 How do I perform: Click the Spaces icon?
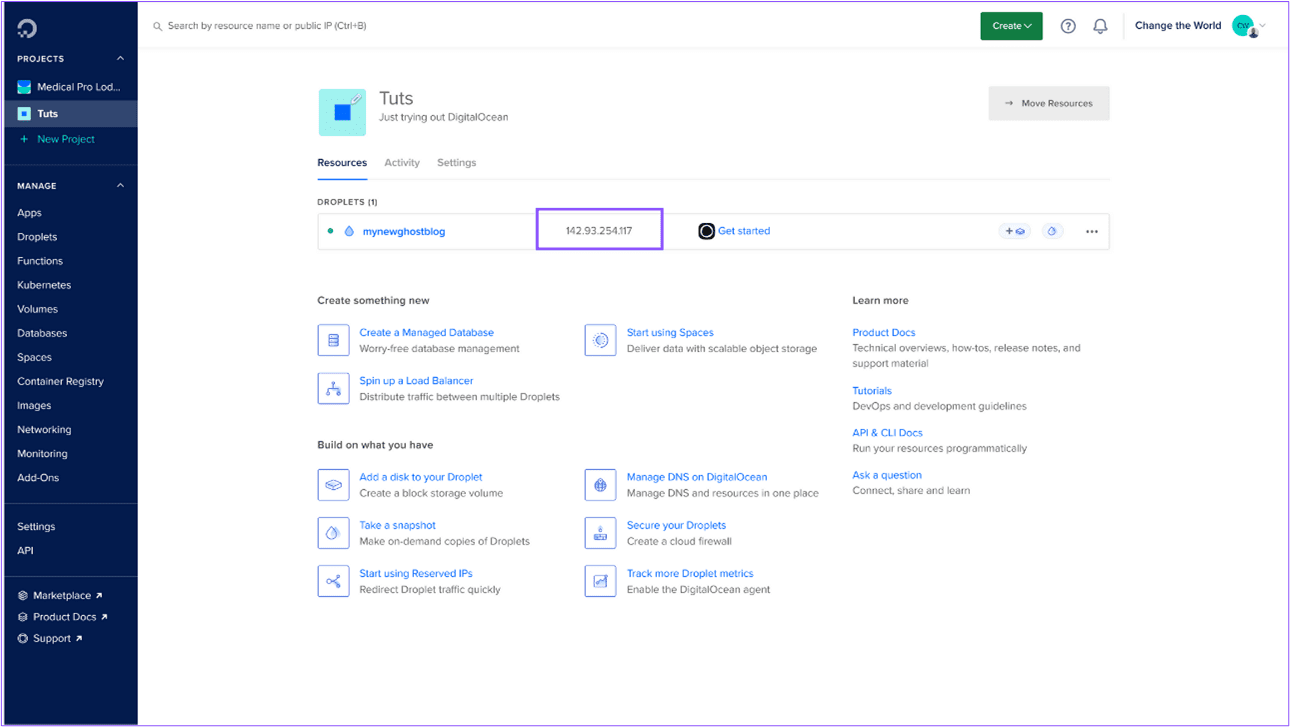pyautogui.click(x=600, y=340)
